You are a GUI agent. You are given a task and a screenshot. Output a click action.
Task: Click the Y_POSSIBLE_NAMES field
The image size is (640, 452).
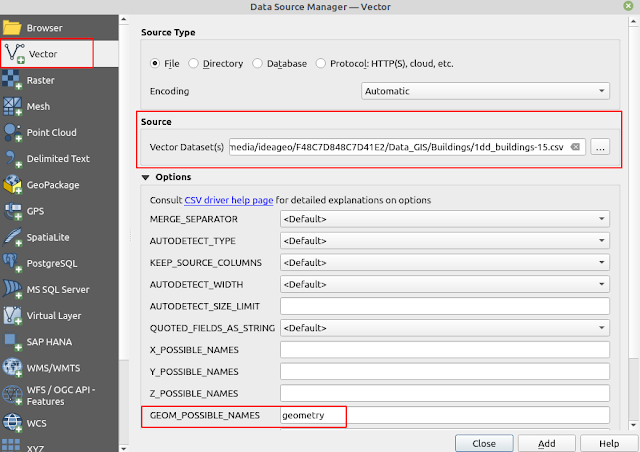point(445,372)
